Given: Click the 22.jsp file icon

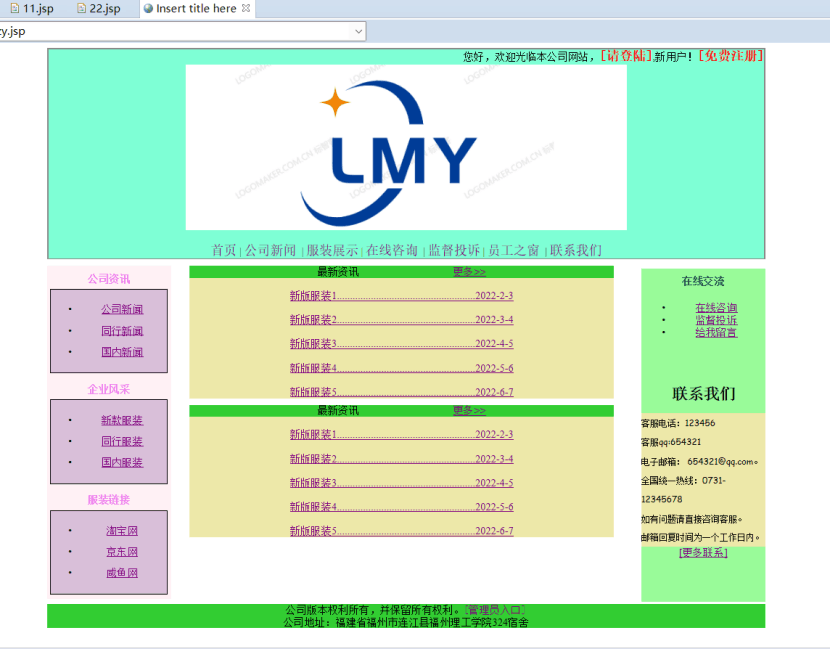Looking at the screenshot, I should tap(81, 8).
